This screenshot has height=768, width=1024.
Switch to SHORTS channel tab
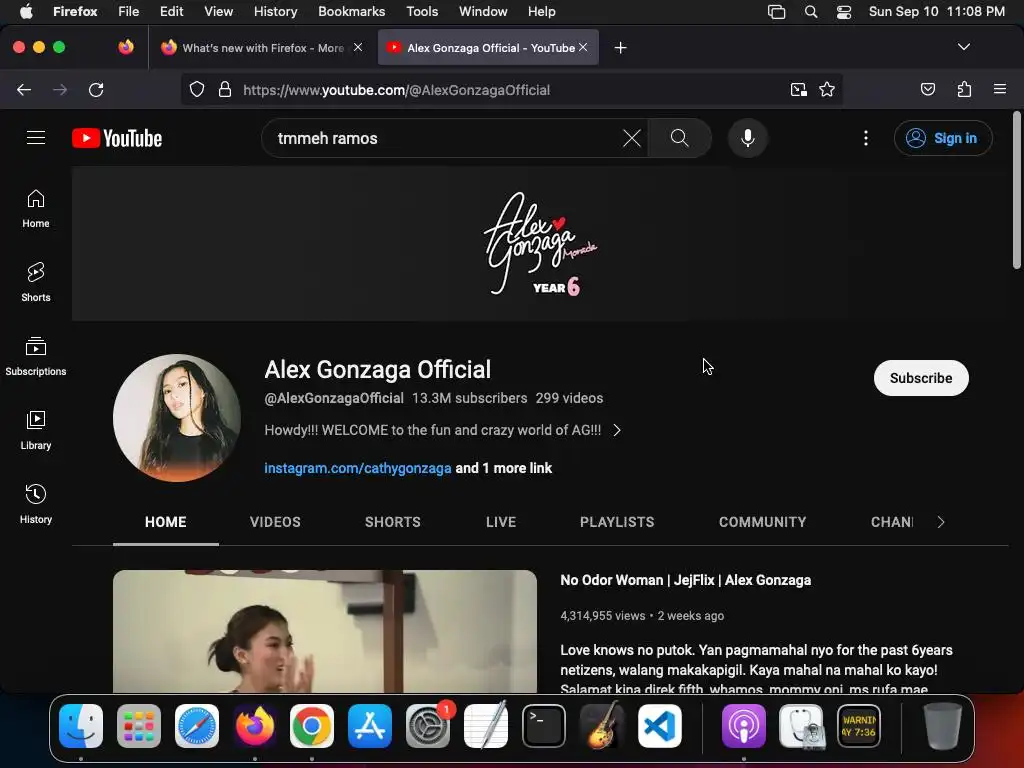(392, 522)
